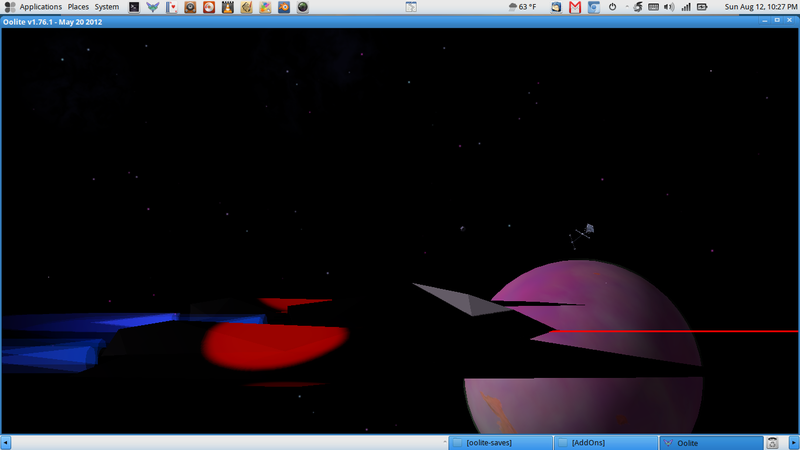The height and width of the screenshot is (450, 800).
Task: Click the left arrow on bottom panel
Action: [x=6, y=442]
